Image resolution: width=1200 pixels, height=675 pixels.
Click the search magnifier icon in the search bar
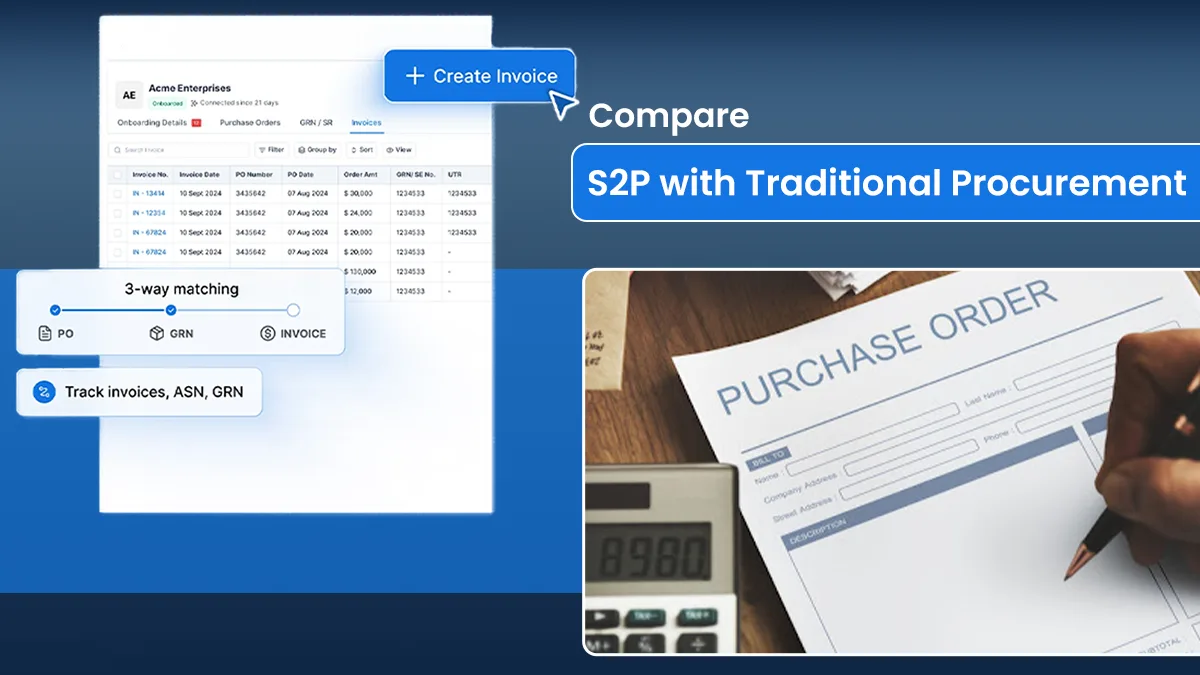(116, 149)
